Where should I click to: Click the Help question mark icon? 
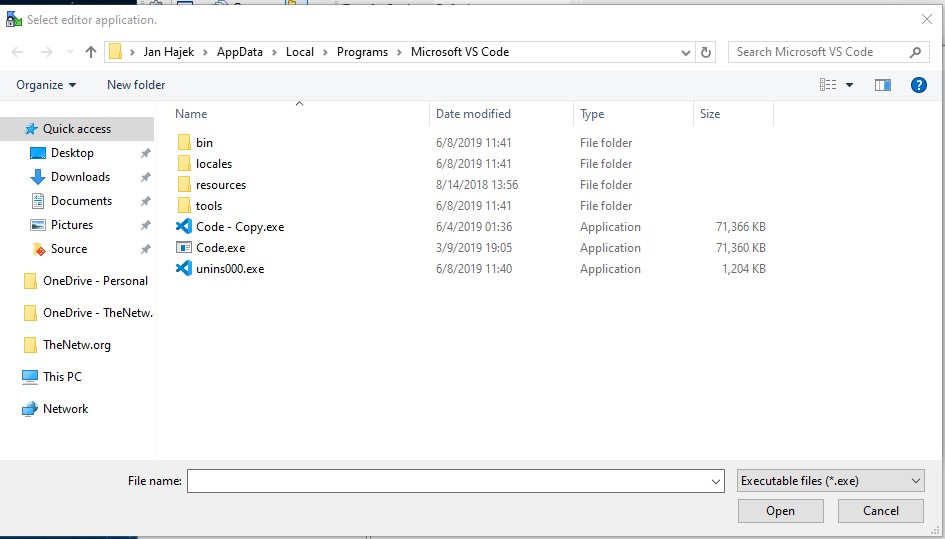click(918, 85)
